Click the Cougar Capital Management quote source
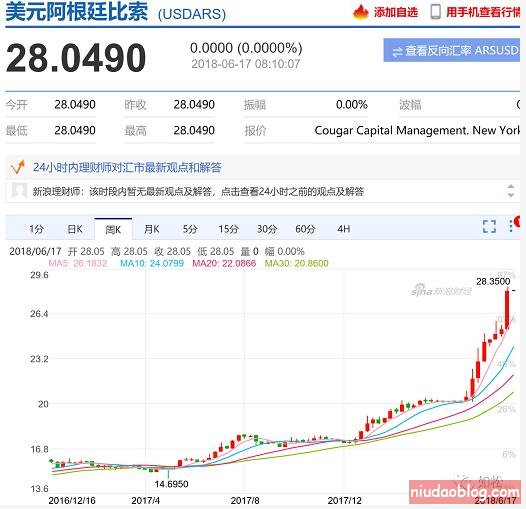Screen dimensions: 526x509 (x=417, y=130)
